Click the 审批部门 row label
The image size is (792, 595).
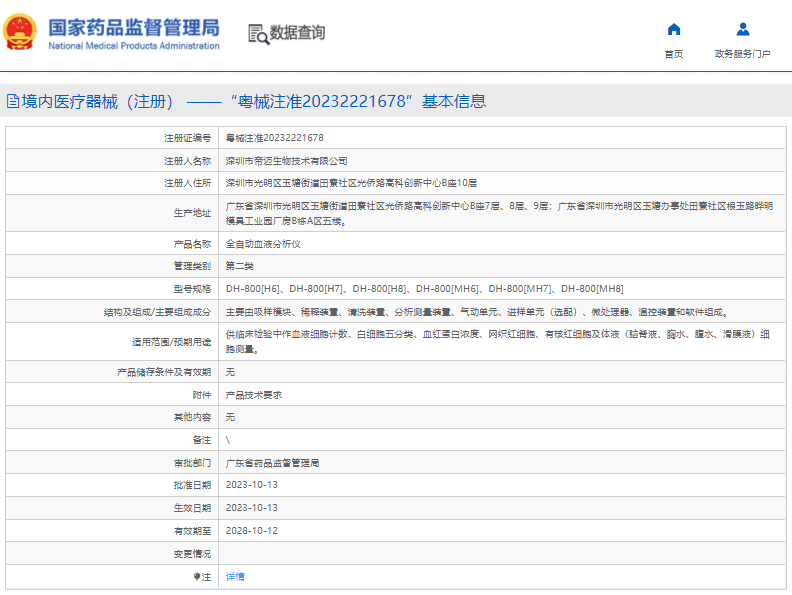[192, 463]
